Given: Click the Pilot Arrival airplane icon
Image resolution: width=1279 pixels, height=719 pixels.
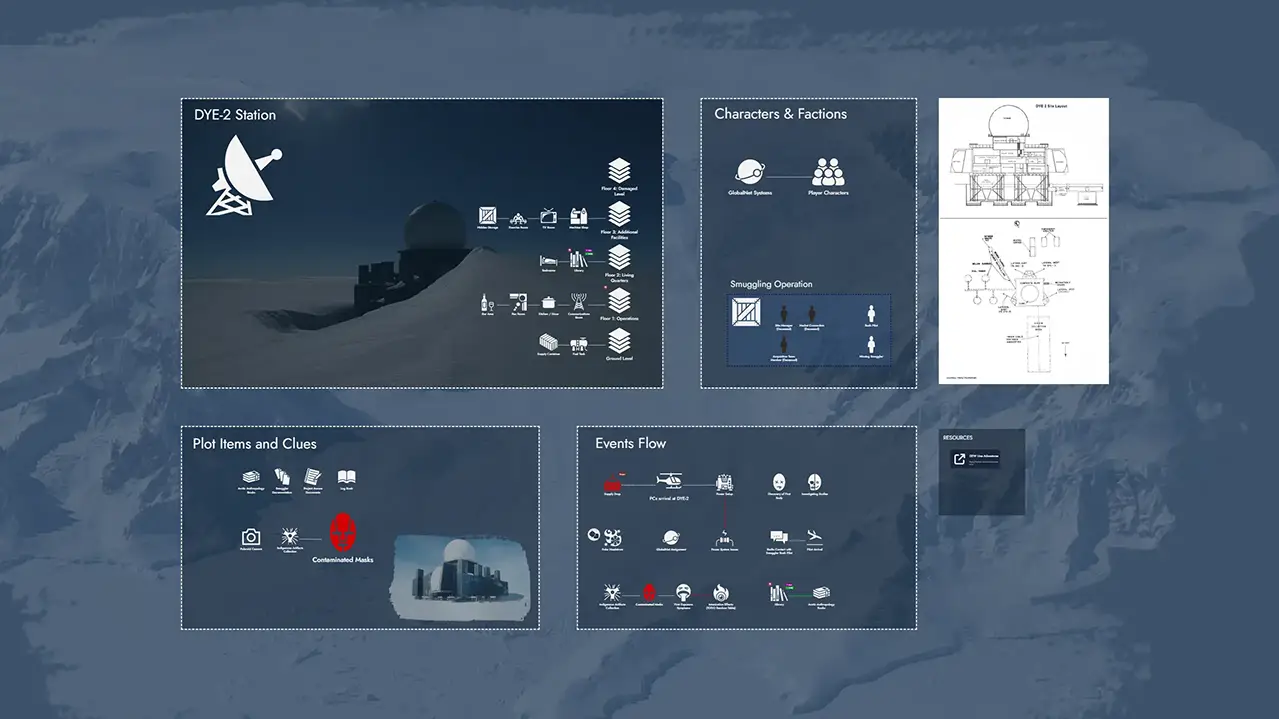Looking at the screenshot, I should coord(814,536).
